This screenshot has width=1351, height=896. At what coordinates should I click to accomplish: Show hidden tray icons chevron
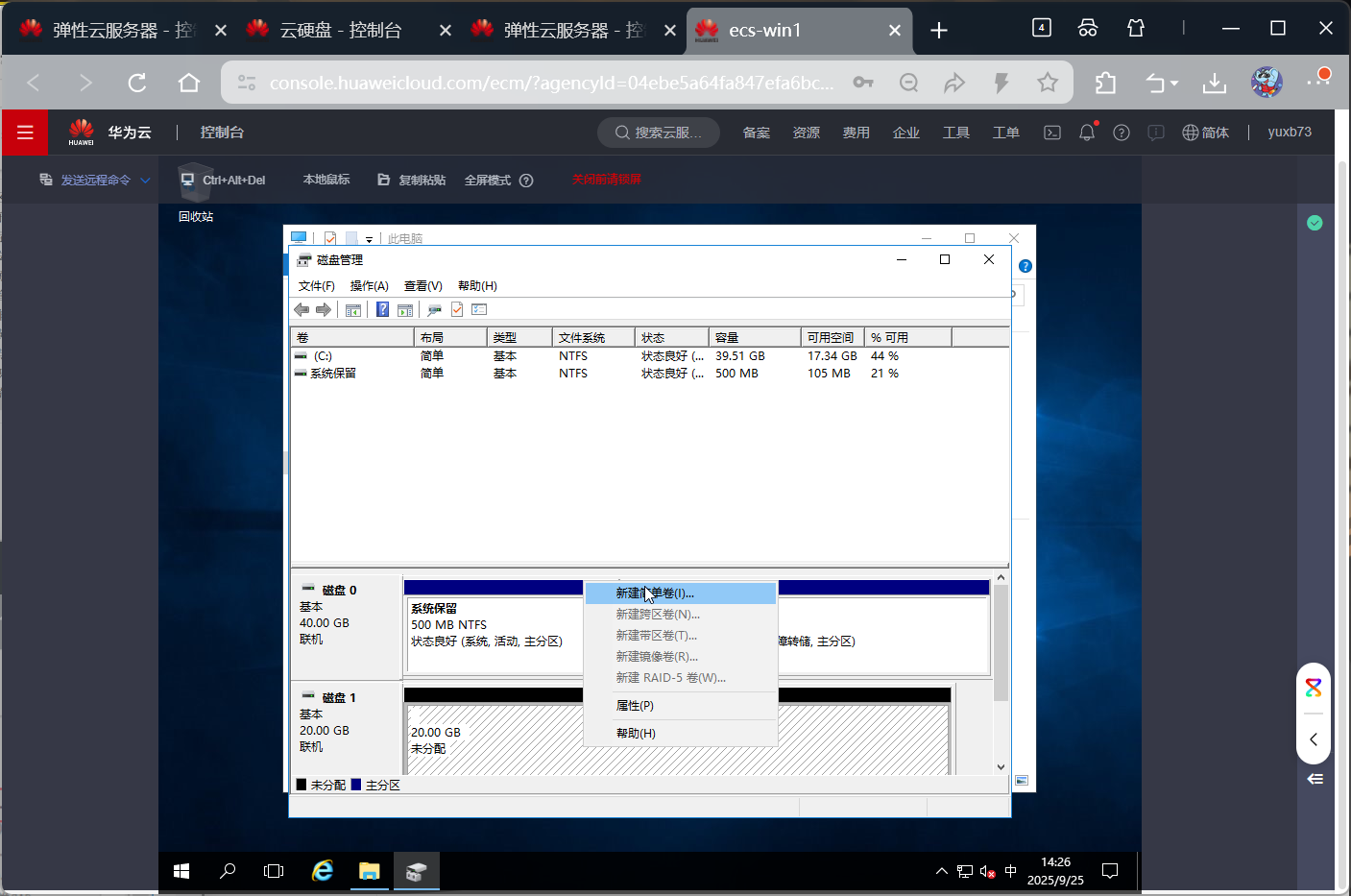942,871
